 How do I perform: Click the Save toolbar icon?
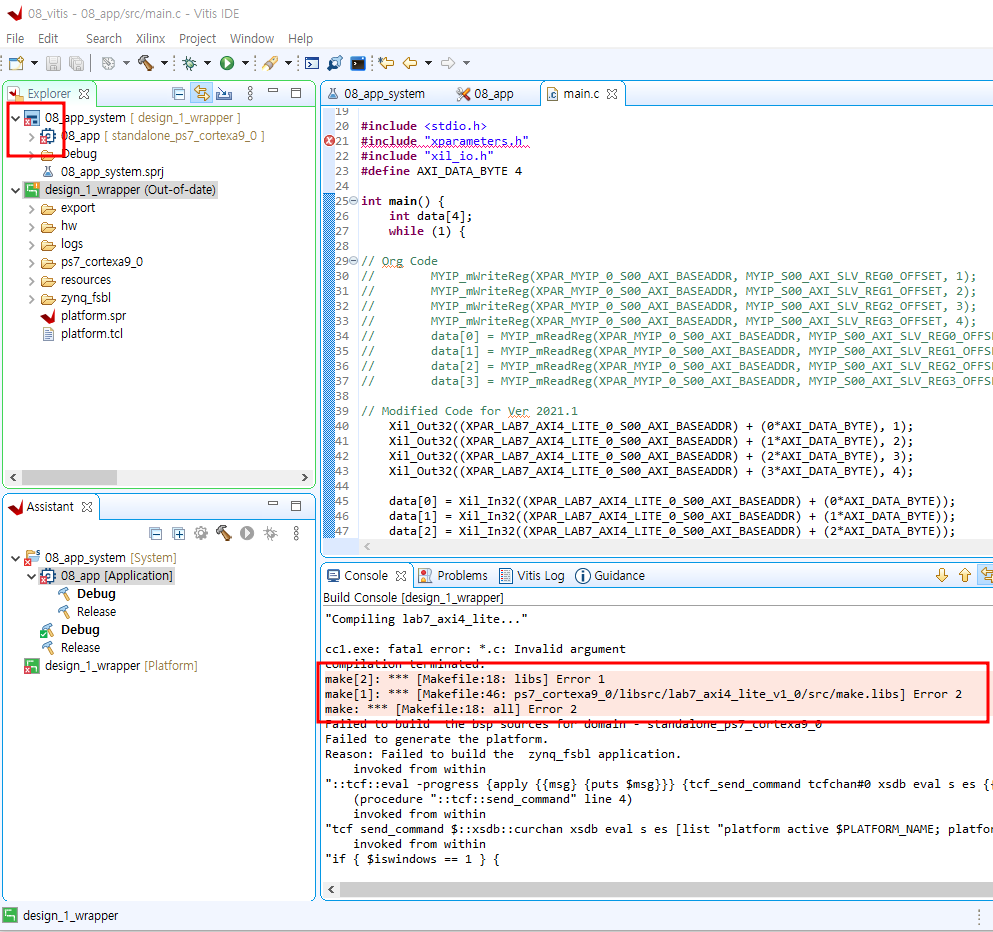click(x=53, y=63)
